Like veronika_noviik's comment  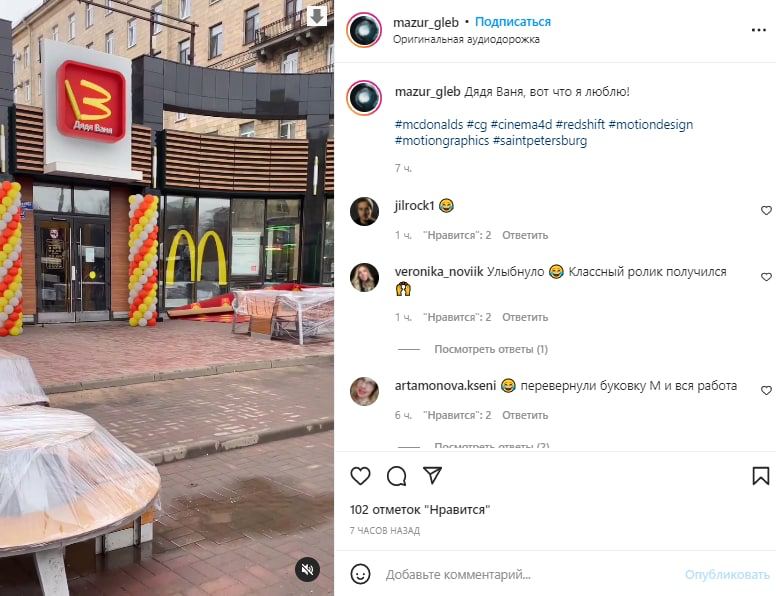pos(766,277)
